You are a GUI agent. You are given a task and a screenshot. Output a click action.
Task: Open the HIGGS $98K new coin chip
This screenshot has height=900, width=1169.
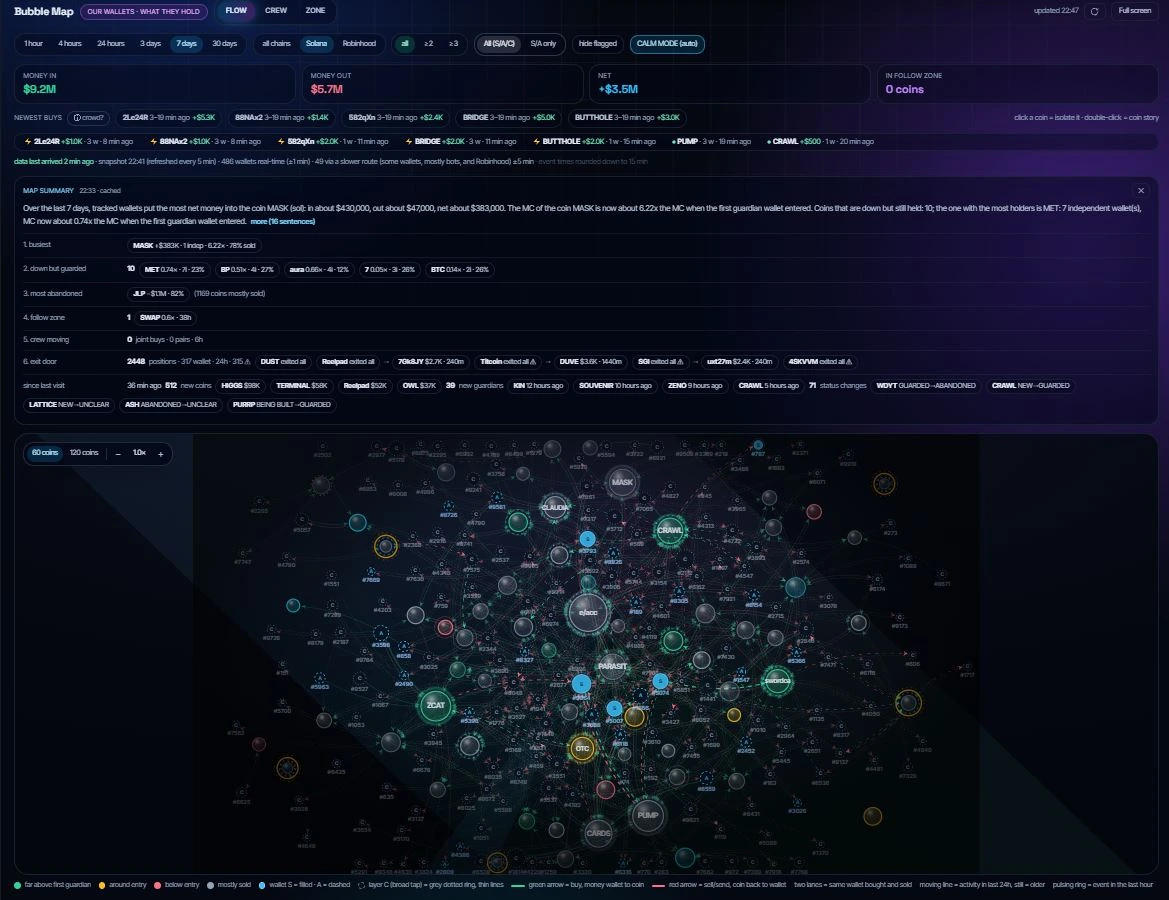tap(241, 386)
